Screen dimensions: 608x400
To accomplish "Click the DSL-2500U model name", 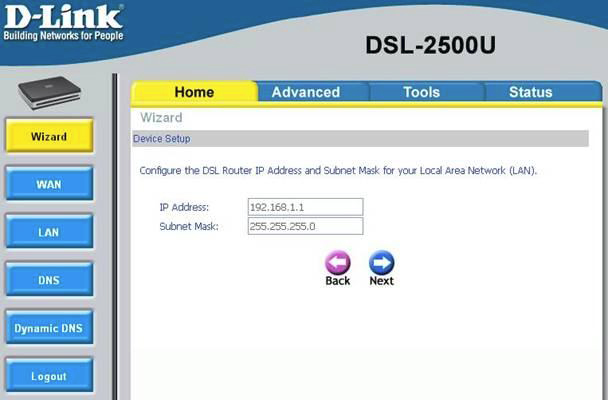I will 430,45.
